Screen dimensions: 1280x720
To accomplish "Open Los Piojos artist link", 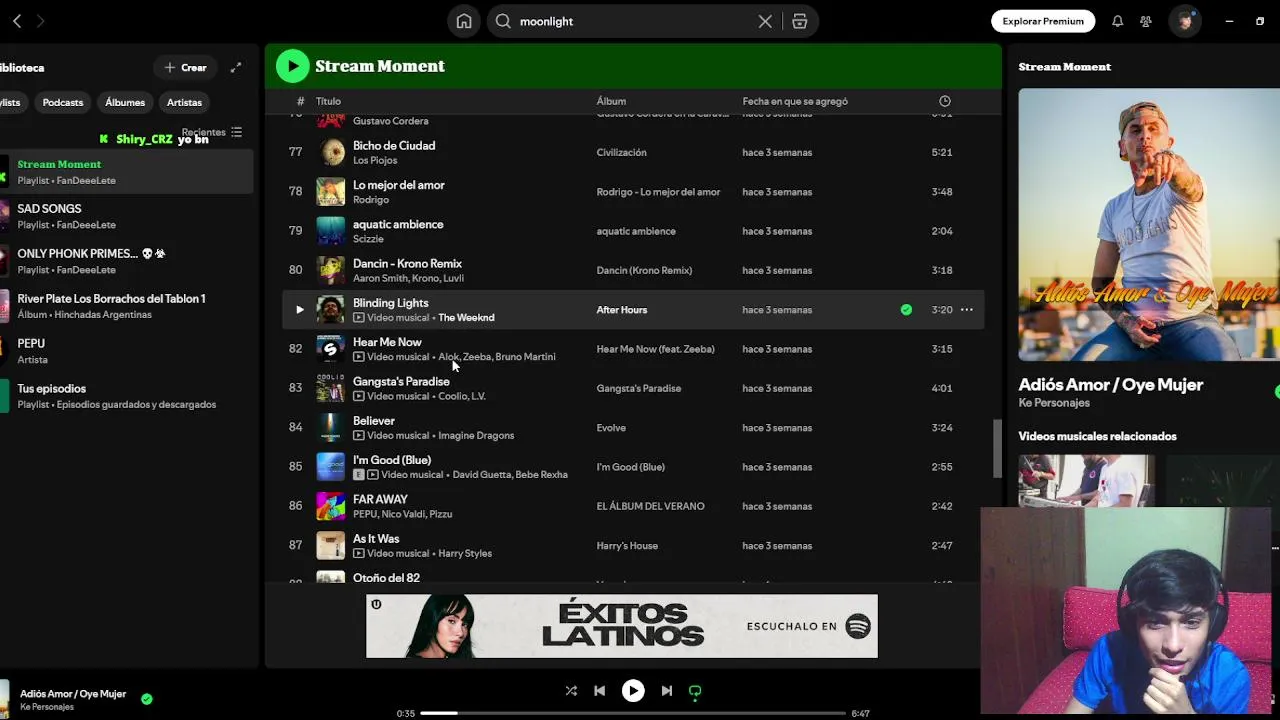I will (x=375, y=161).
